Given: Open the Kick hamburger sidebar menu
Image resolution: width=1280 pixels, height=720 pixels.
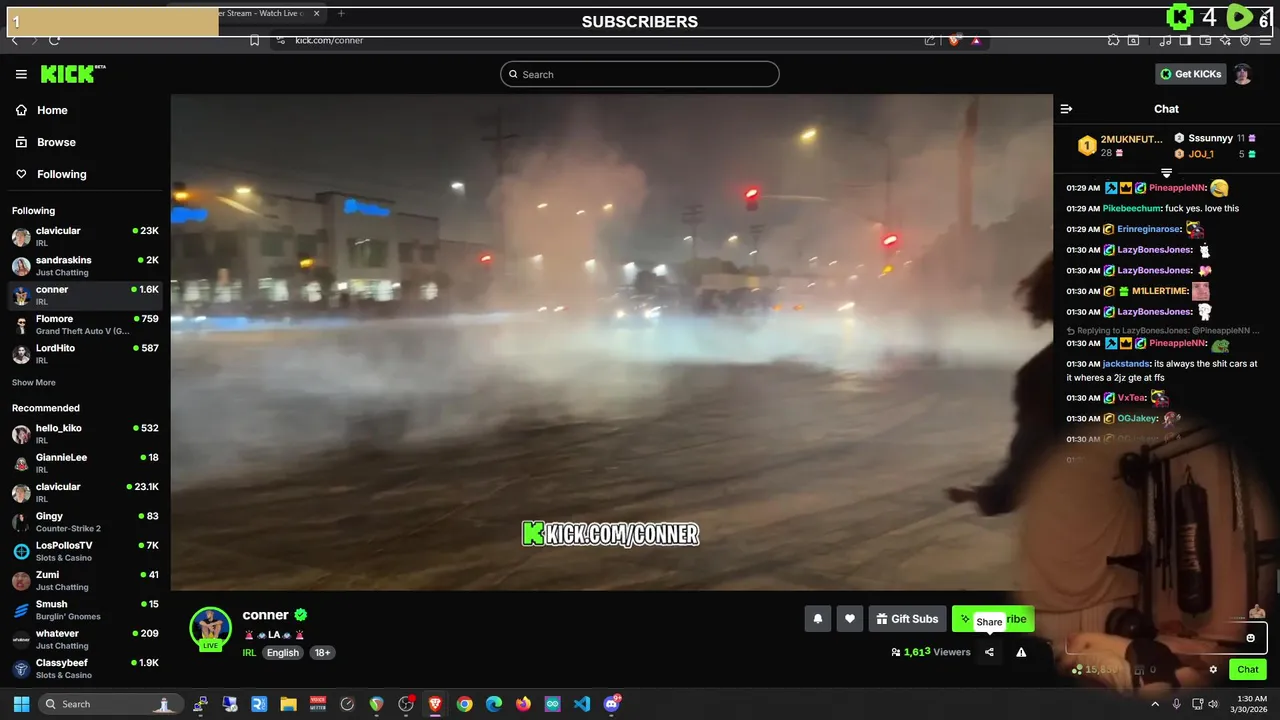Looking at the screenshot, I should tap(21, 74).
